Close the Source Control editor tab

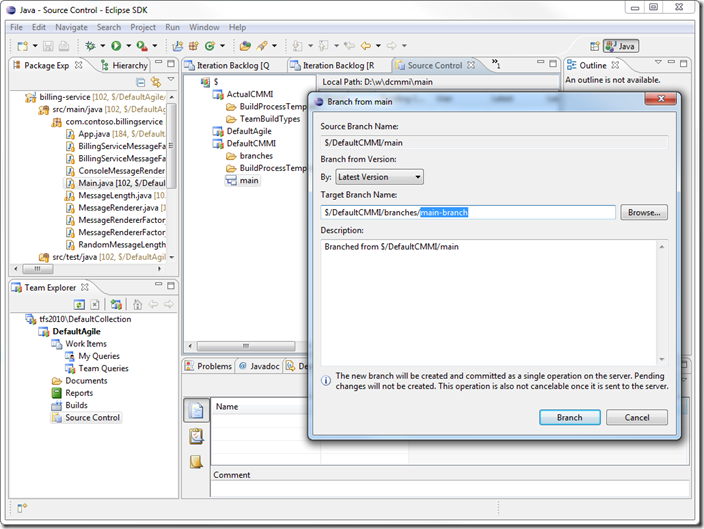coord(471,65)
